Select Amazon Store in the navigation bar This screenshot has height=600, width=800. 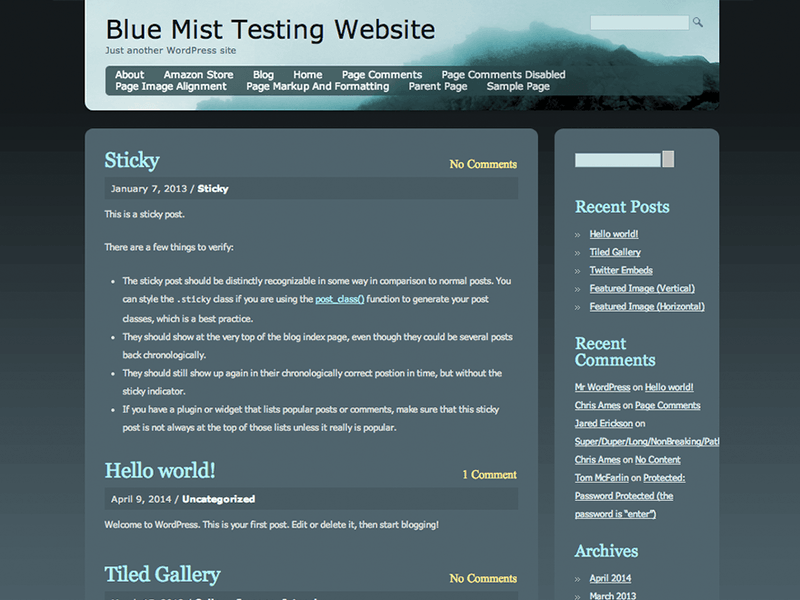coord(199,74)
